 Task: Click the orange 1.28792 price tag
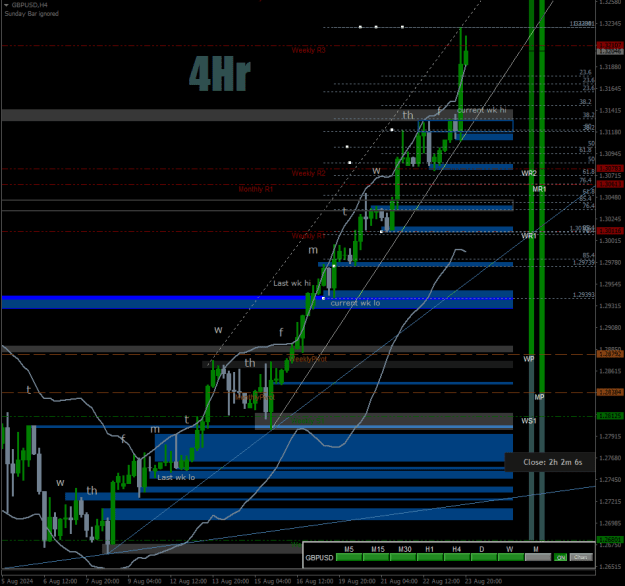pos(610,354)
